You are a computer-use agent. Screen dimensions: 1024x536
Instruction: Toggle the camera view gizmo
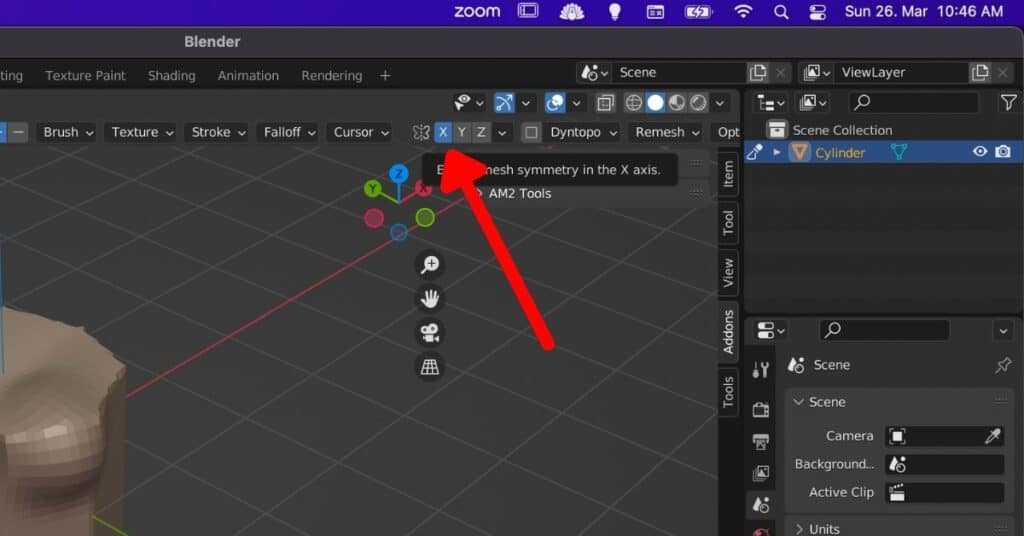(x=430, y=332)
